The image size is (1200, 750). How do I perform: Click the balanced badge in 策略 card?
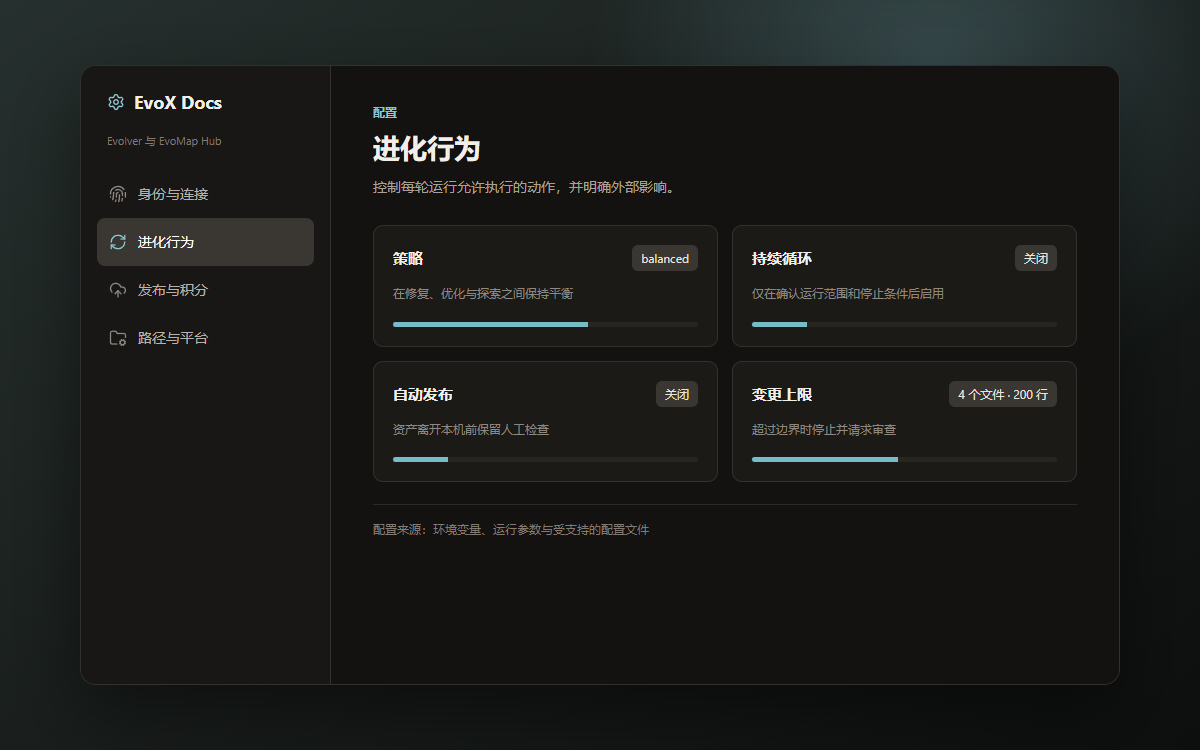pyautogui.click(x=665, y=258)
